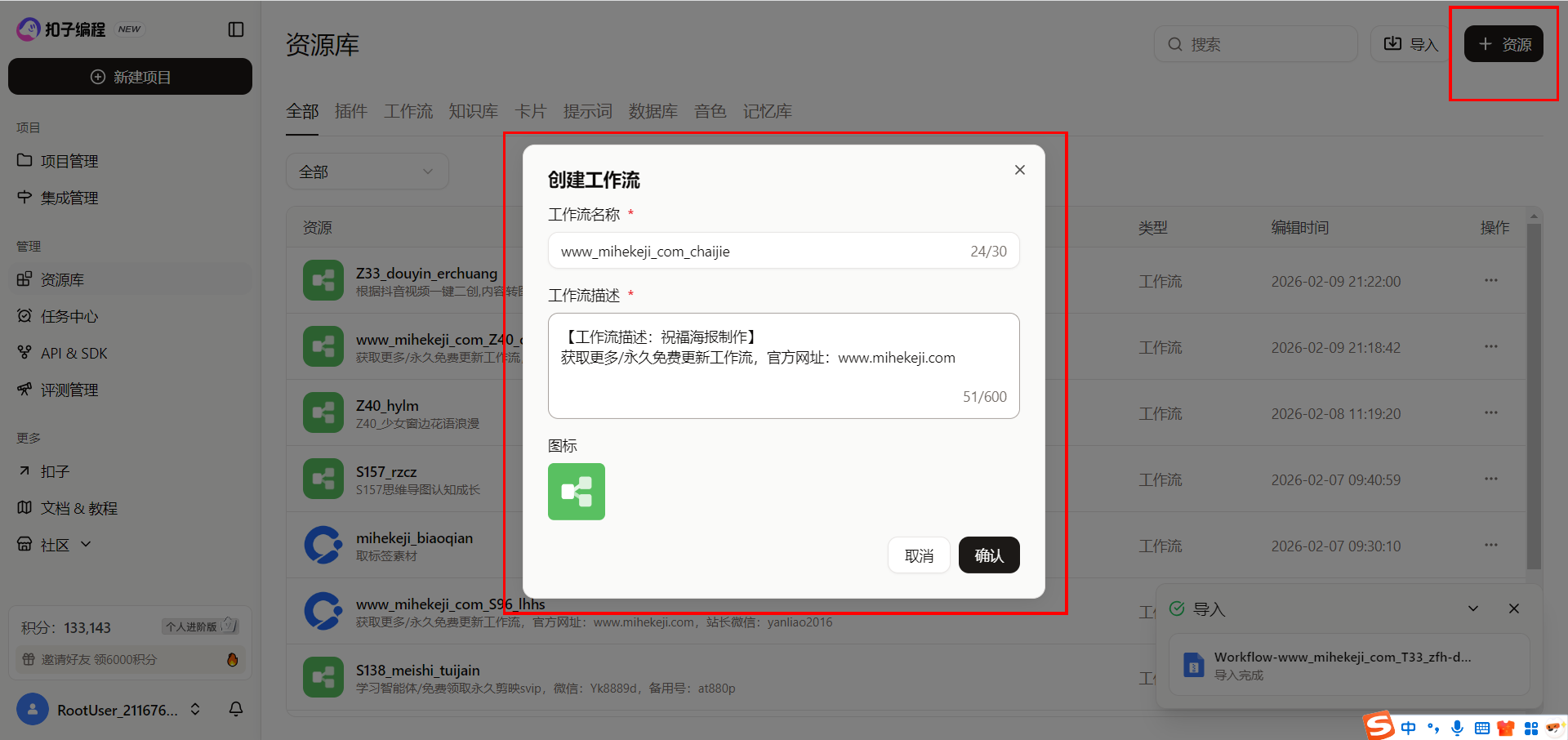Viewport: 1568px width, 740px height.
Task: Click the voice input microphone icon in taskbar
Action: point(1457,727)
